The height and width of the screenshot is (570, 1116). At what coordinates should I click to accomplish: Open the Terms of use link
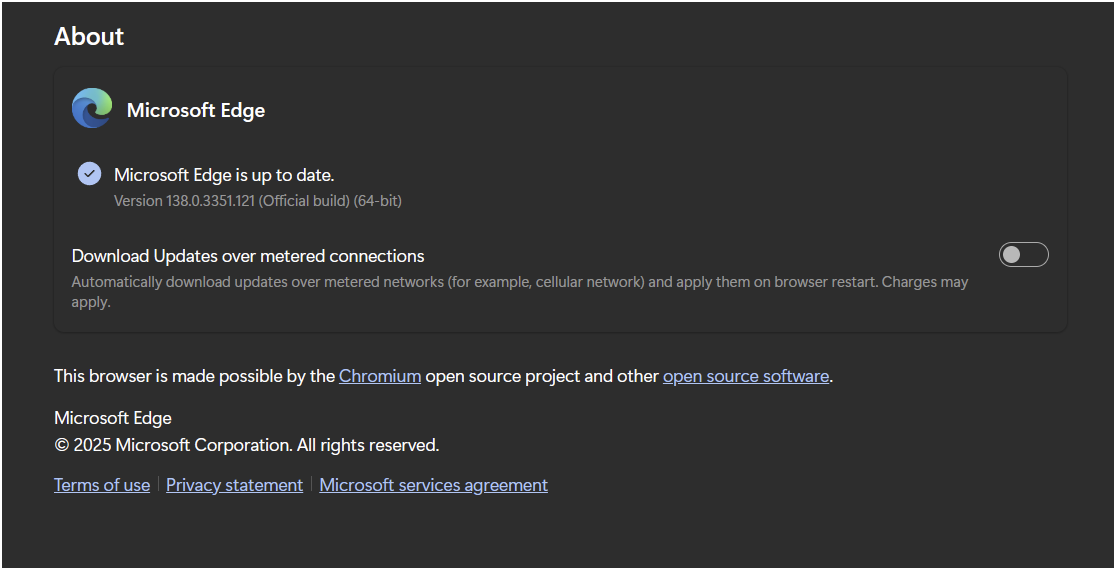[x=102, y=485]
